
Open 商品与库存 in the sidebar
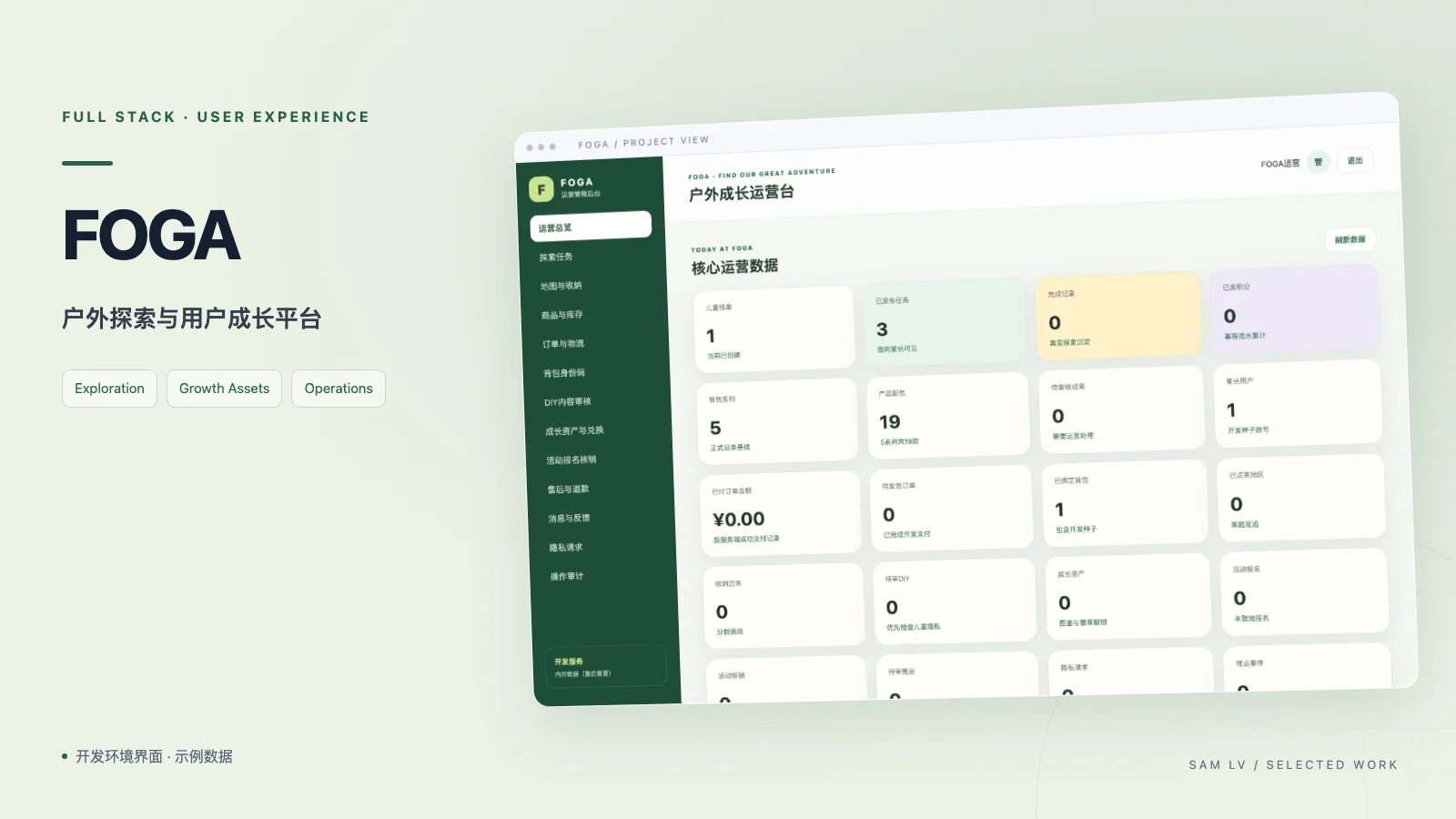click(562, 315)
